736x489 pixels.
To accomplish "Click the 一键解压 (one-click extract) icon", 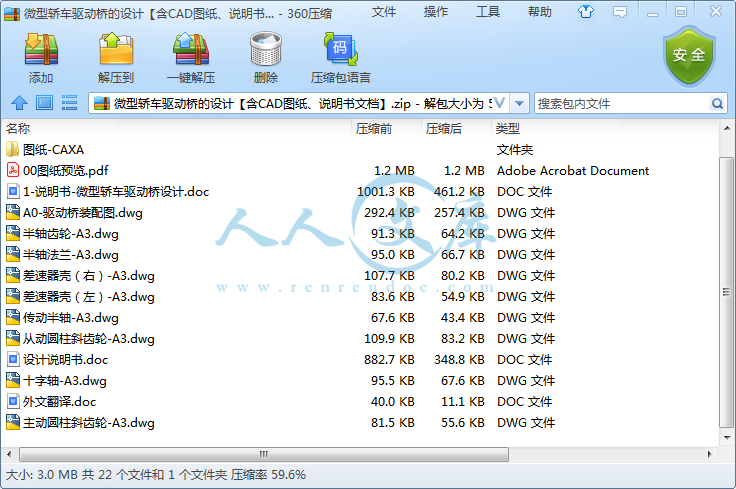I will (x=191, y=49).
